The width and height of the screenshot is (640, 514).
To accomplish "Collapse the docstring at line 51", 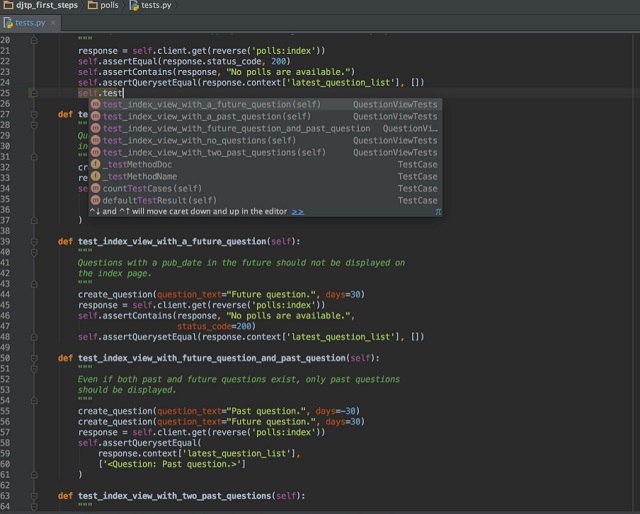I will (34, 369).
